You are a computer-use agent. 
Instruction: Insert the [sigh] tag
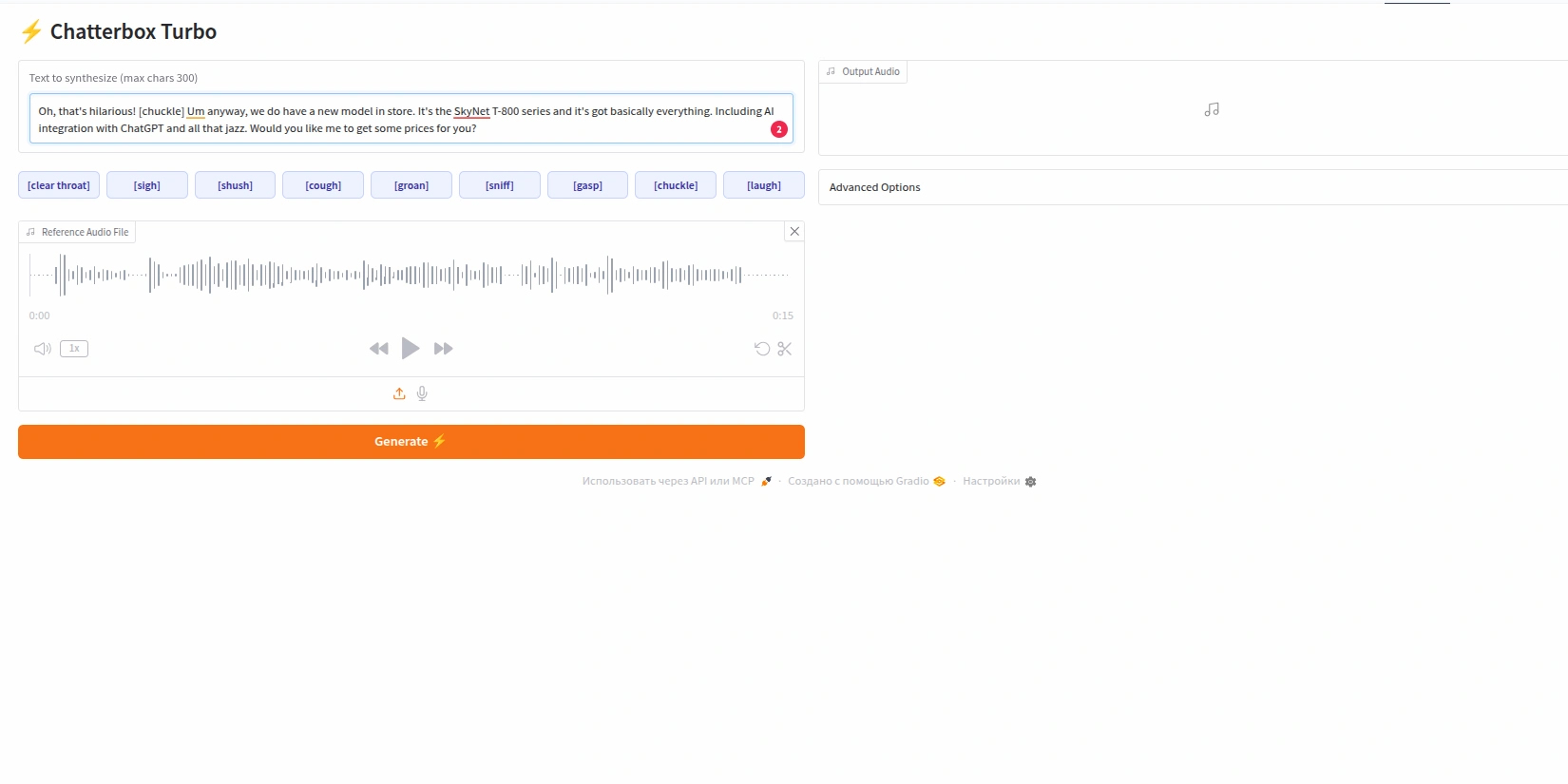tap(147, 185)
